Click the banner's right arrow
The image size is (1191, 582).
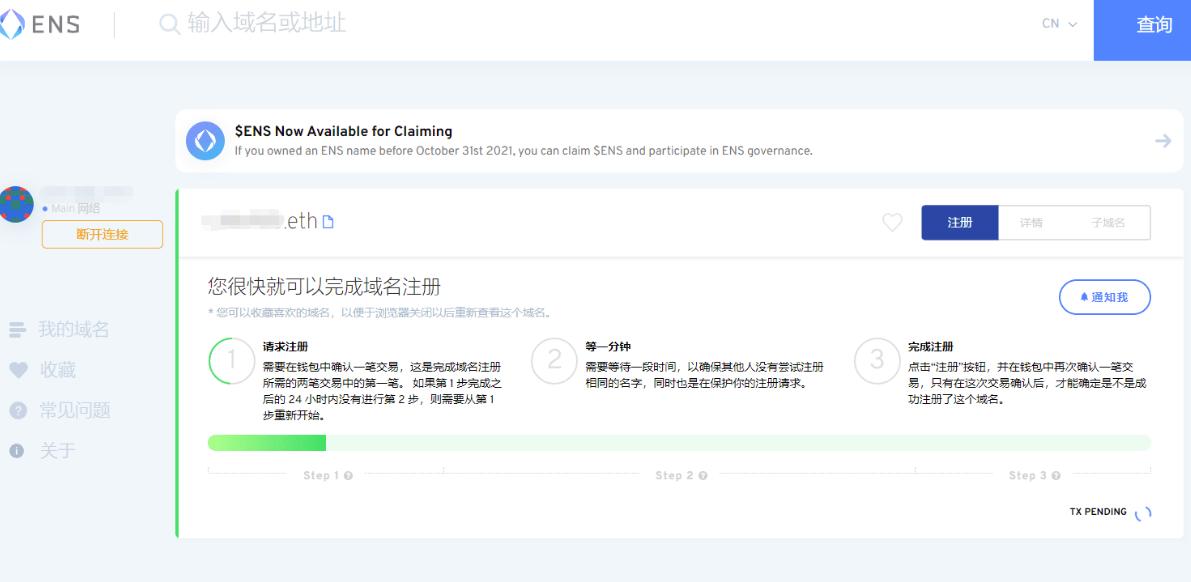pos(1162,141)
